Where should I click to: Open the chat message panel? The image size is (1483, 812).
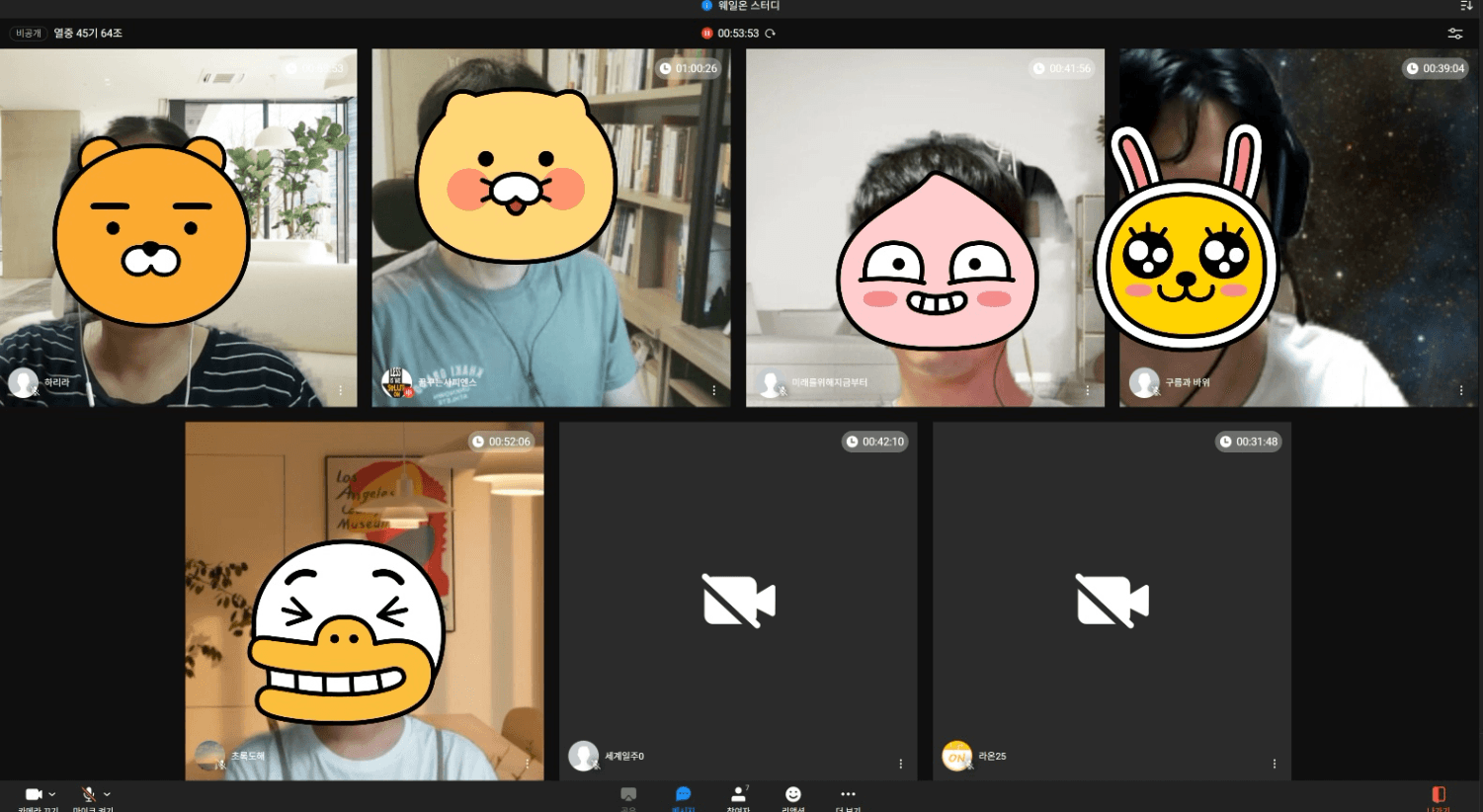pyautogui.click(x=683, y=794)
